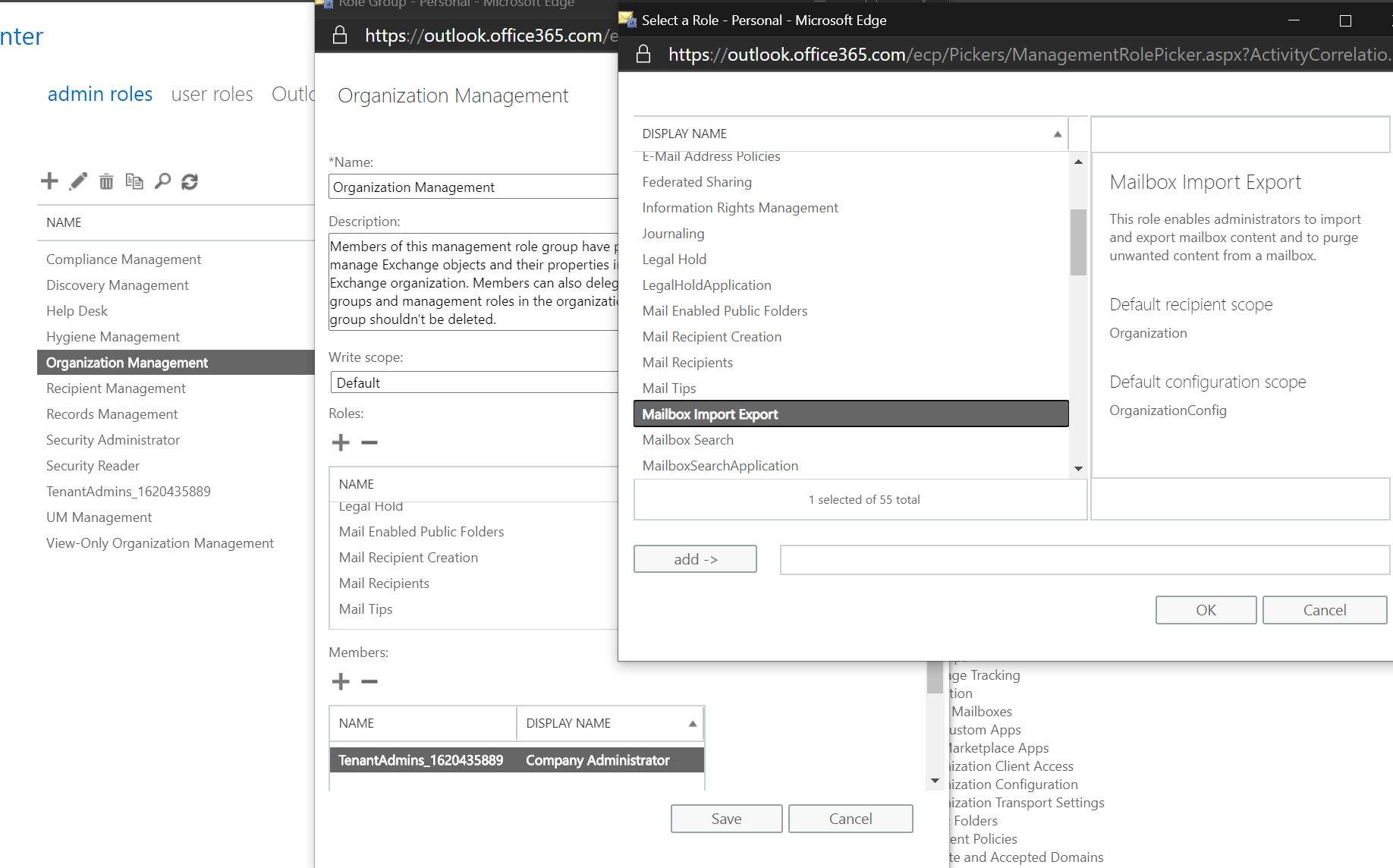Switch to the admin roles tab
Viewport: 1393px width, 868px height.
pos(100,94)
